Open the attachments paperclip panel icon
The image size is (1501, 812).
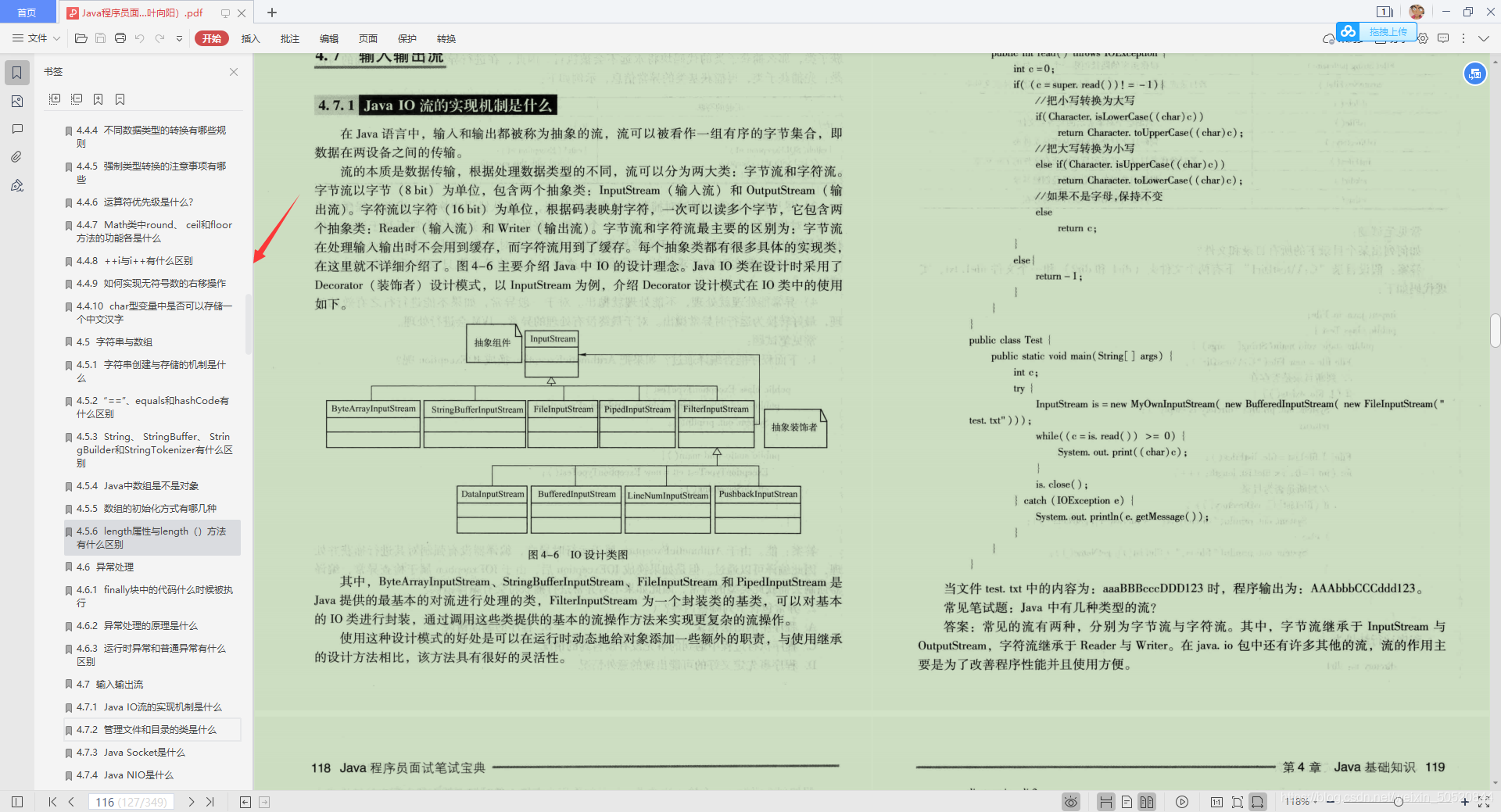click(17, 157)
